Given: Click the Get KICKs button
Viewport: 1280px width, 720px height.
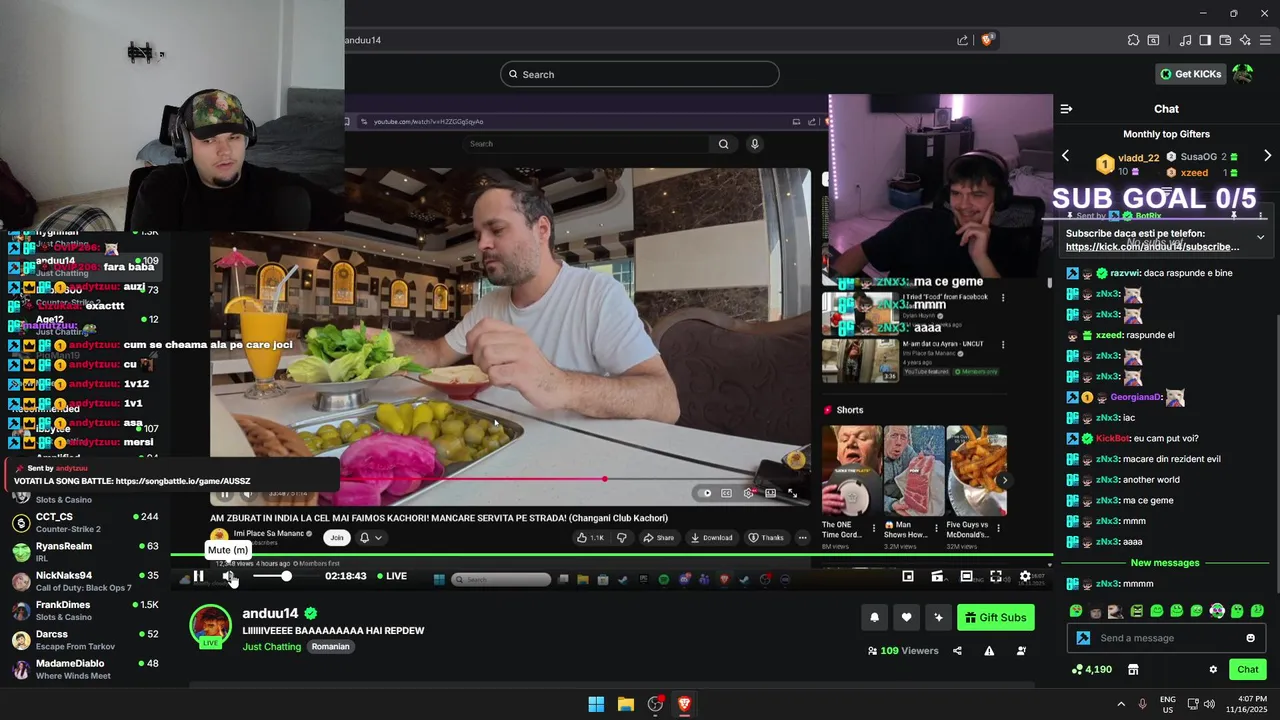Looking at the screenshot, I should pos(1190,74).
